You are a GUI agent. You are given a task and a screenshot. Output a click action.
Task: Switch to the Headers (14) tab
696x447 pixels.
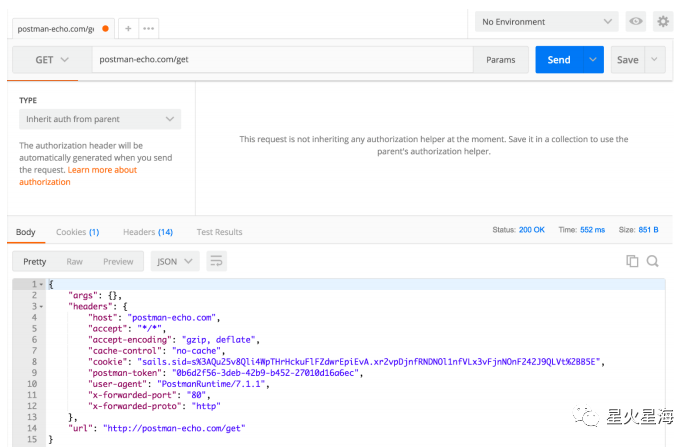(148, 232)
